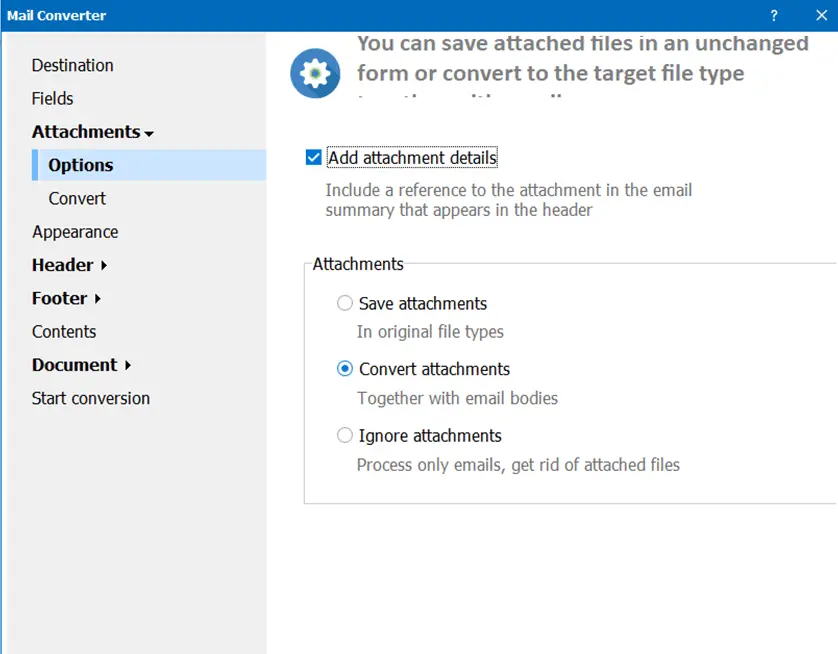Click Start conversion in the sidebar
838x654 pixels.
click(90, 398)
